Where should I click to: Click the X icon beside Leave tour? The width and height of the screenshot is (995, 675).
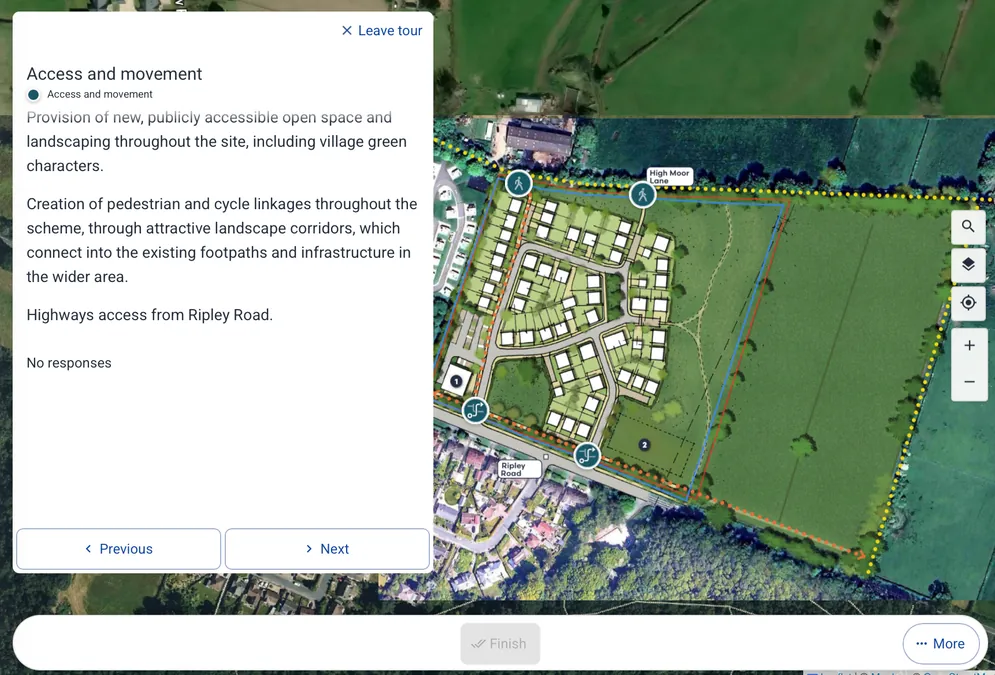coord(346,30)
